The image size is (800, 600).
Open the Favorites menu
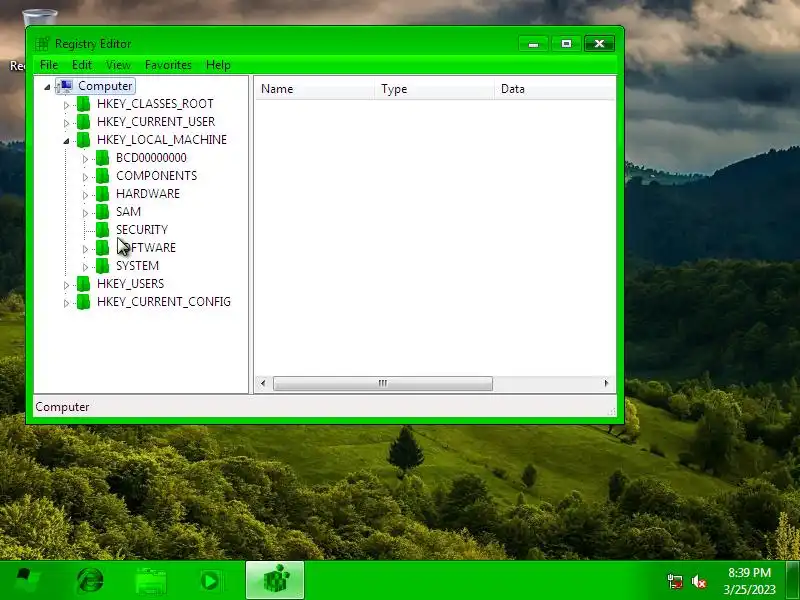tap(168, 65)
